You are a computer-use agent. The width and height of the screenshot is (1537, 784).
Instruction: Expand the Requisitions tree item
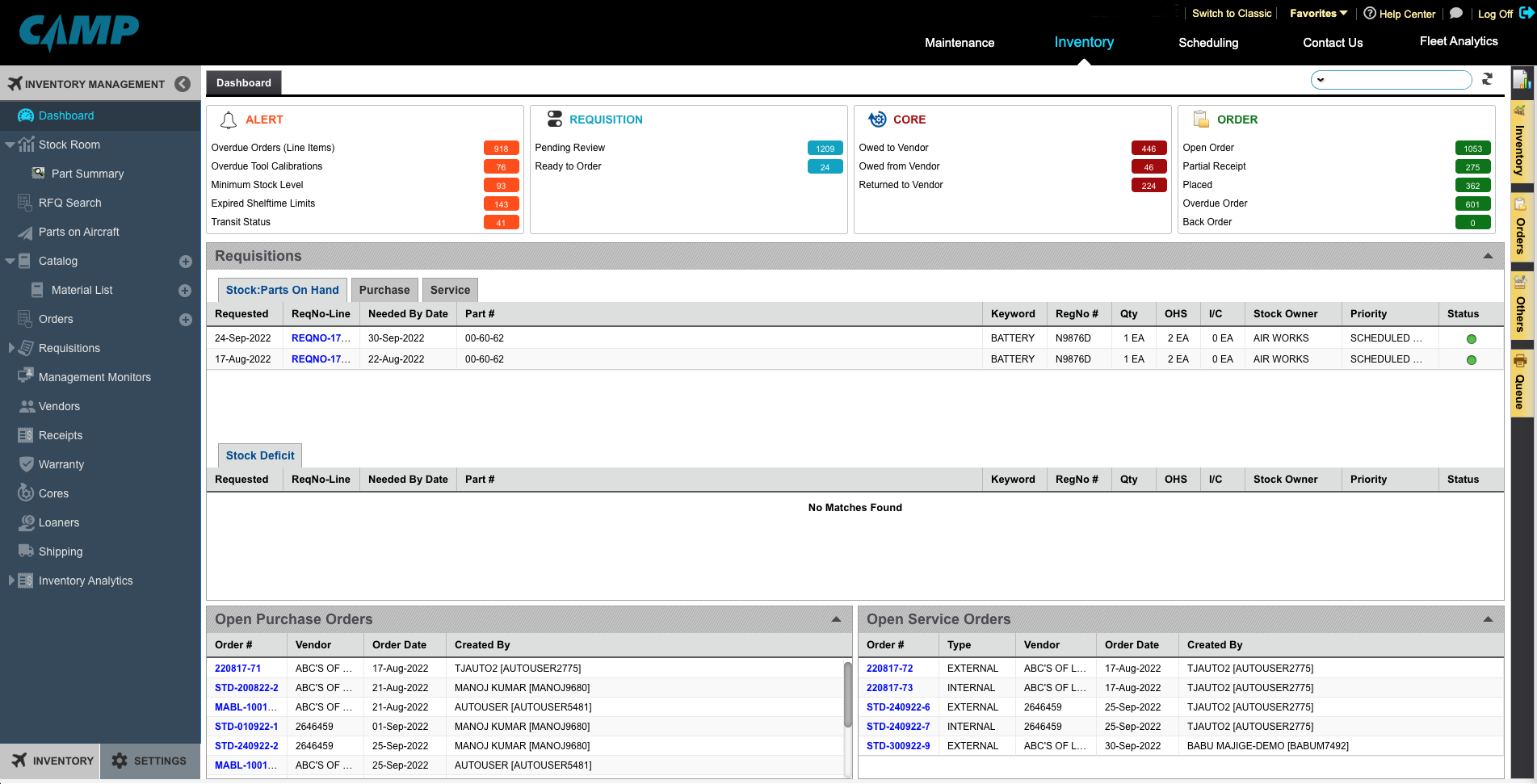[11, 348]
